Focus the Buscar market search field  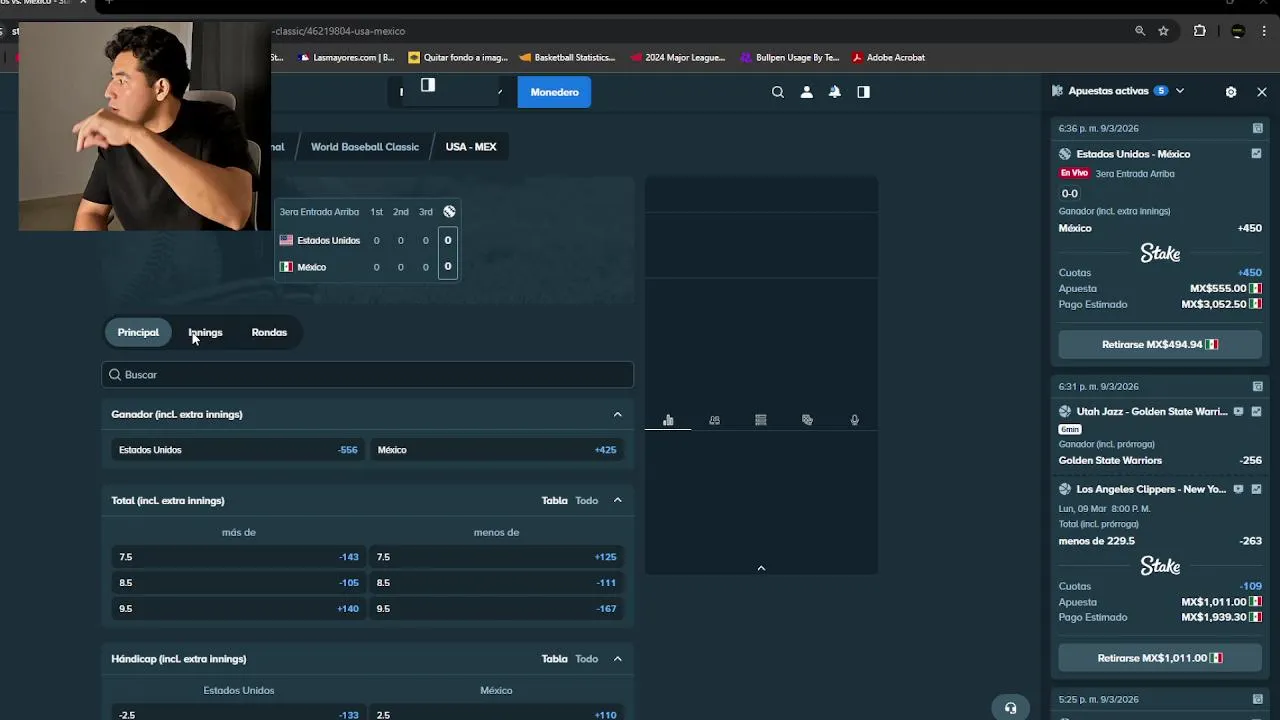coord(367,374)
